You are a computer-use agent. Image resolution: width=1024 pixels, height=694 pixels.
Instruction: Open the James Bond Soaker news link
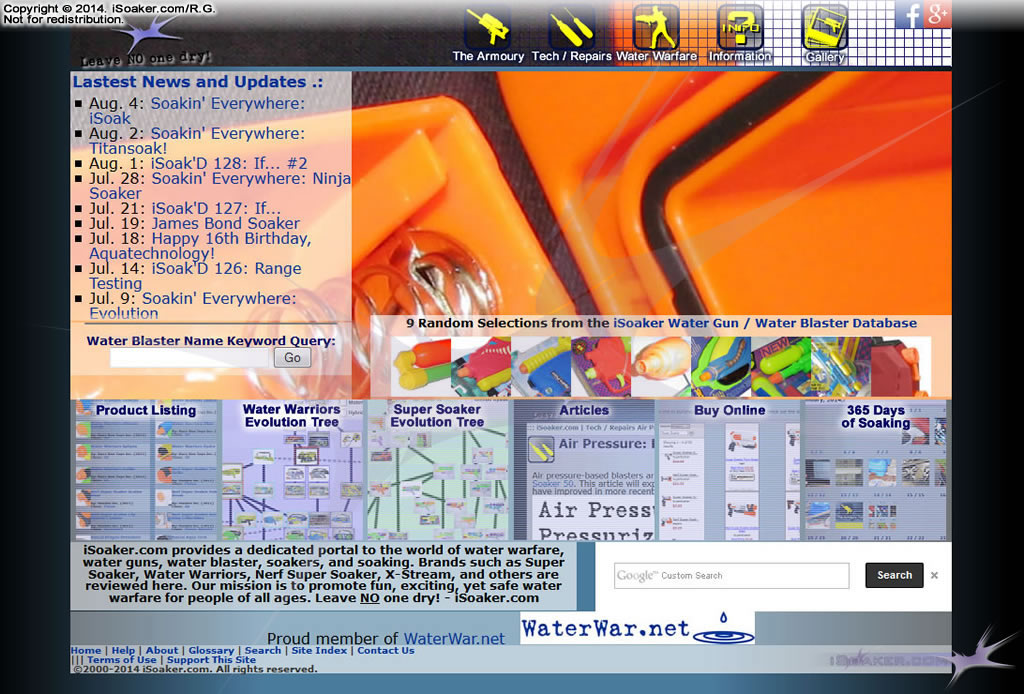[226, 223]
